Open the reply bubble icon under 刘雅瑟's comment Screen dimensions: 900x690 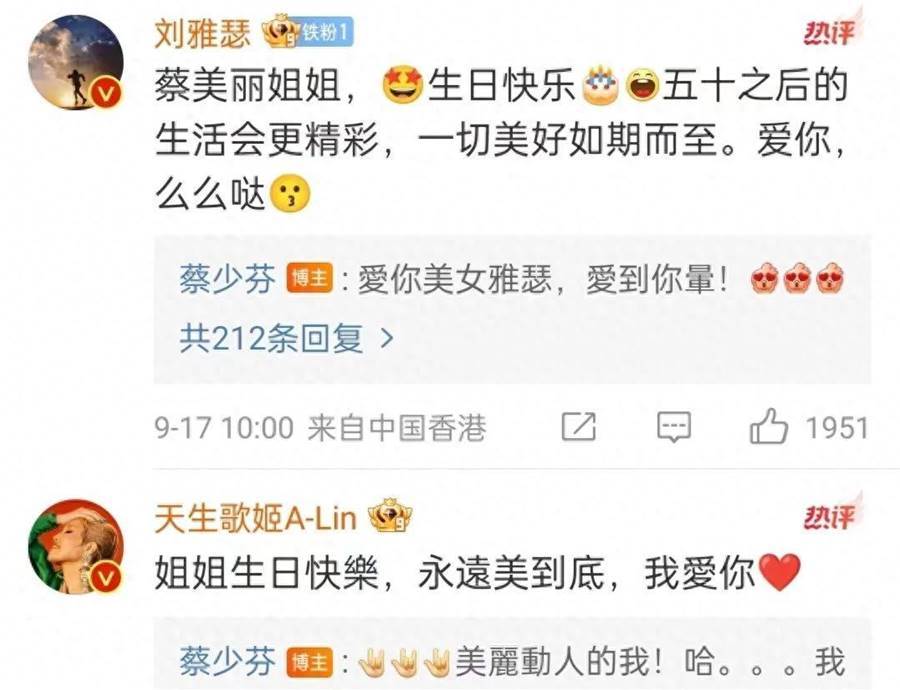tap(674, 428)
